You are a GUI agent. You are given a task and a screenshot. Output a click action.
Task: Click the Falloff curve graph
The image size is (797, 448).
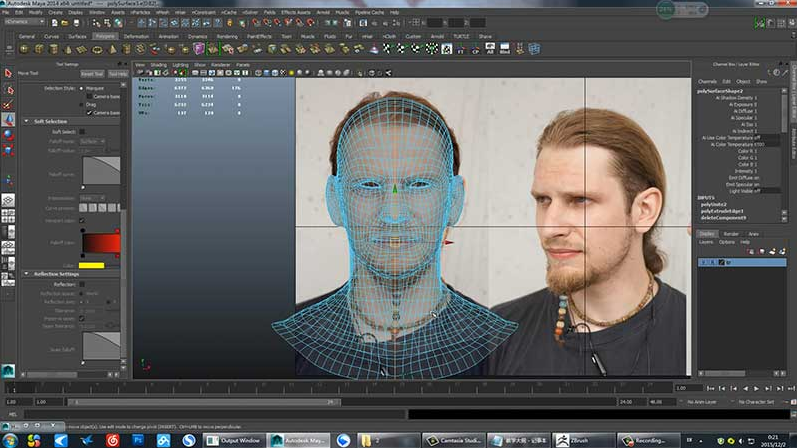[x=101, y=170]
